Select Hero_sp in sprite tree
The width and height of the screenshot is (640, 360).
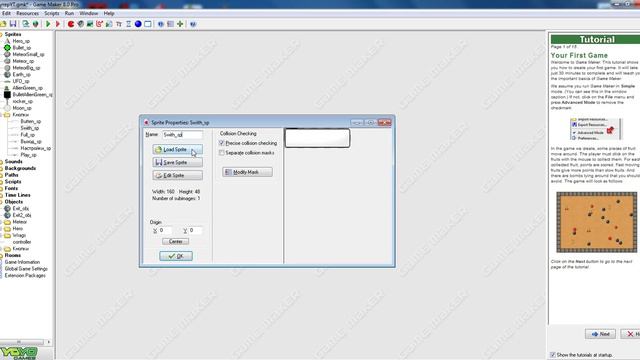[21, 41]
